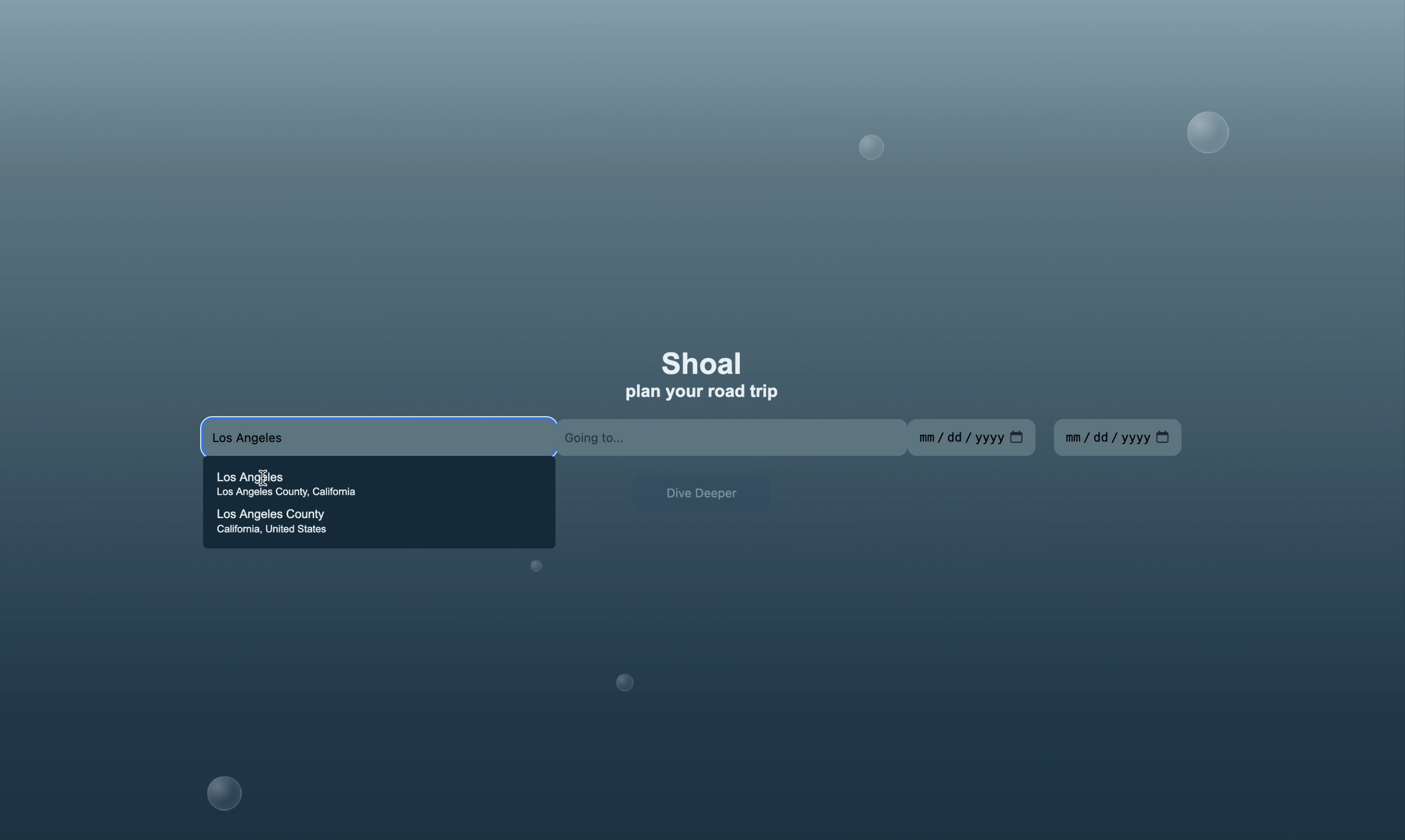The width and height of the screenshot is (1405, 840).
Task: Open the calendar picker in the first date field
Action: (1016, 437)
